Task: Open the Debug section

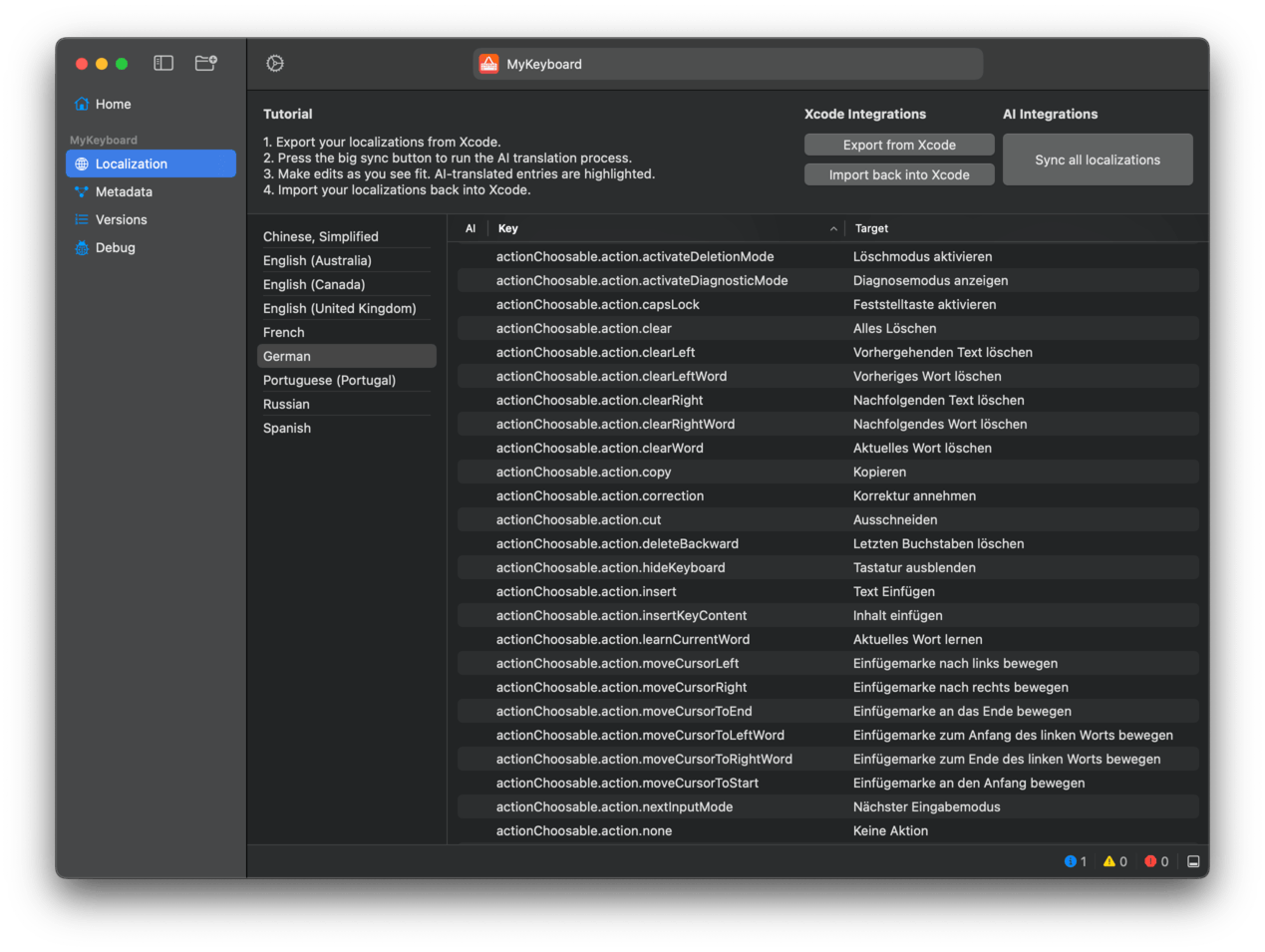Action: [x=115, y=247]
